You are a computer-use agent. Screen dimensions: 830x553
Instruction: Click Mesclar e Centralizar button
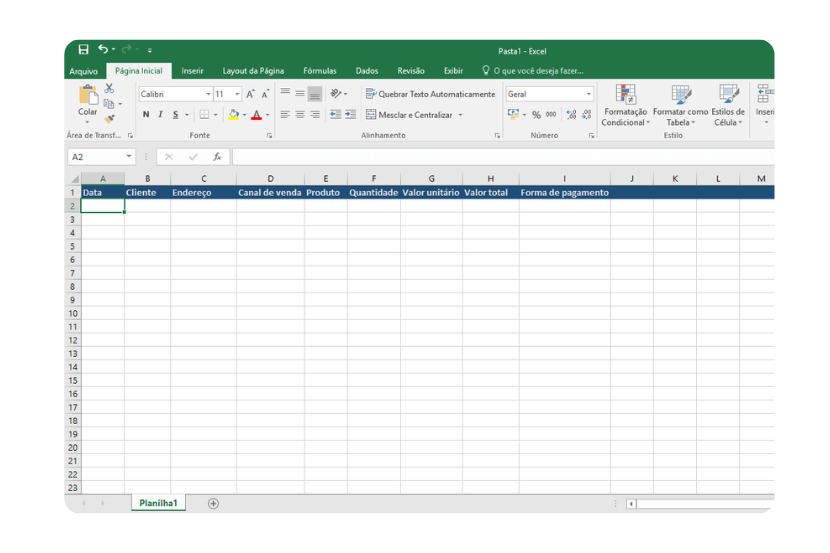click(x=409, y=115)
